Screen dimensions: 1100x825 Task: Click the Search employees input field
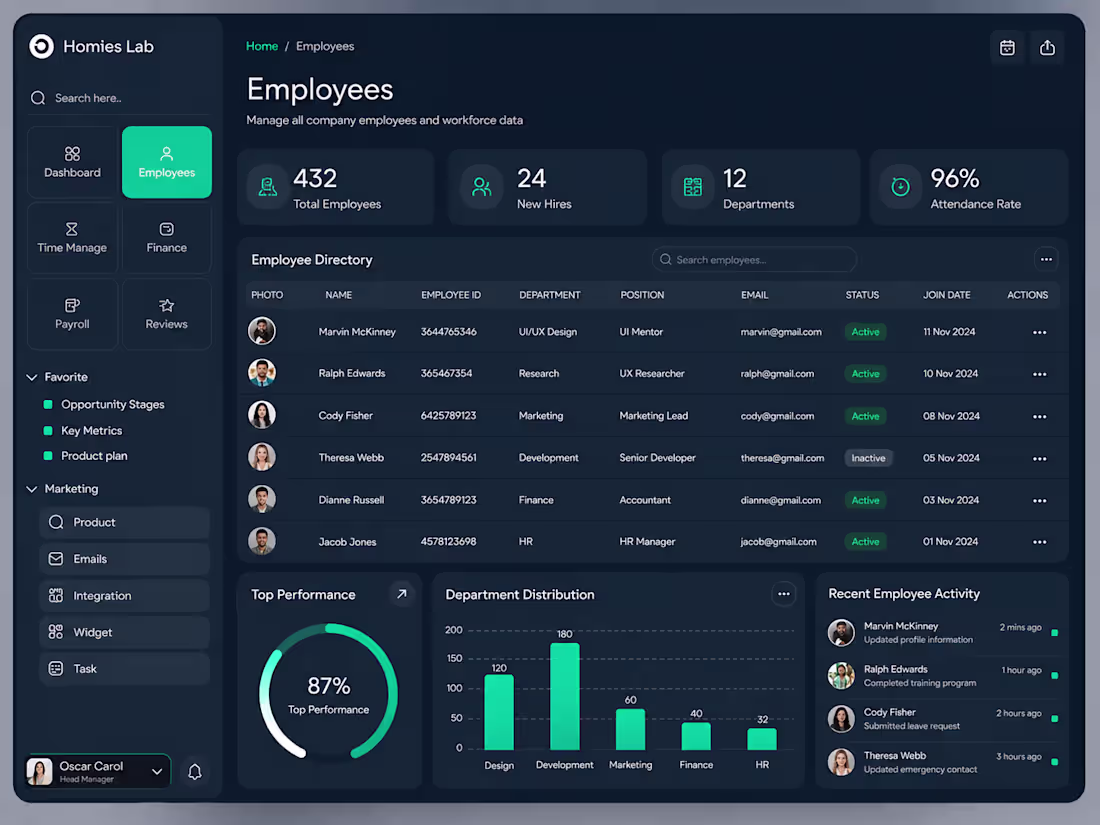(x=754, y=260)
